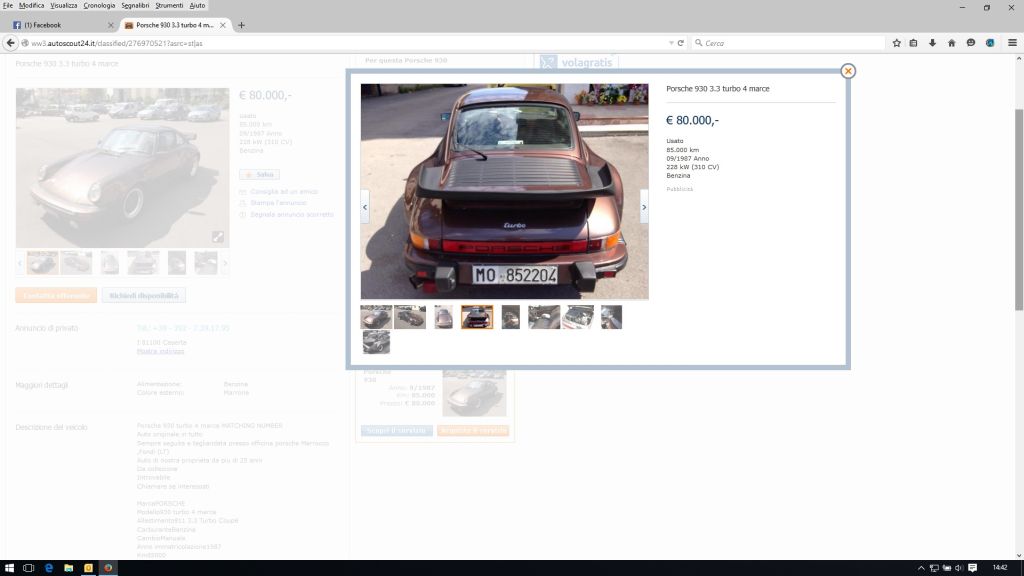Open the Downloads arrow icon
1024x576 pixels.
pos(933,43)
